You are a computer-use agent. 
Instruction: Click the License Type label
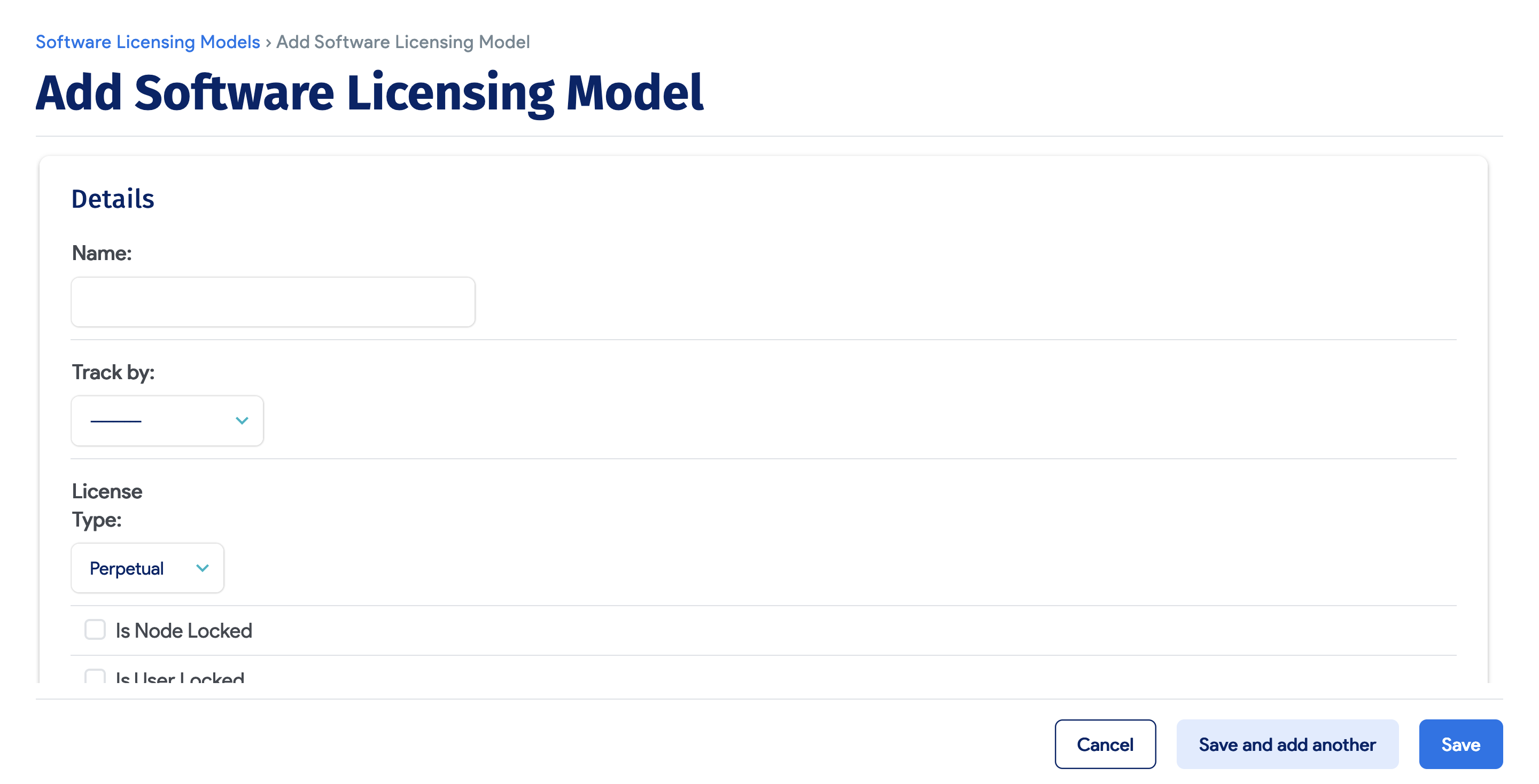point(106,505)
